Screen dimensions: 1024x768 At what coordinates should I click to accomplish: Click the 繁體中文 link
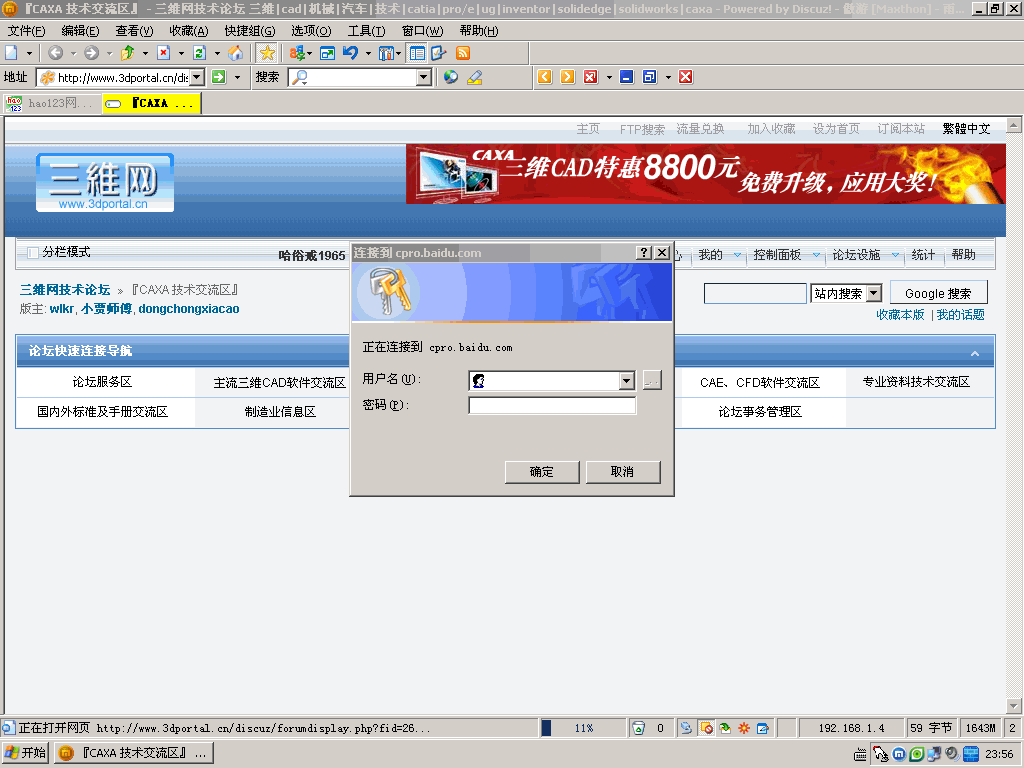click(x=966, y=129)
